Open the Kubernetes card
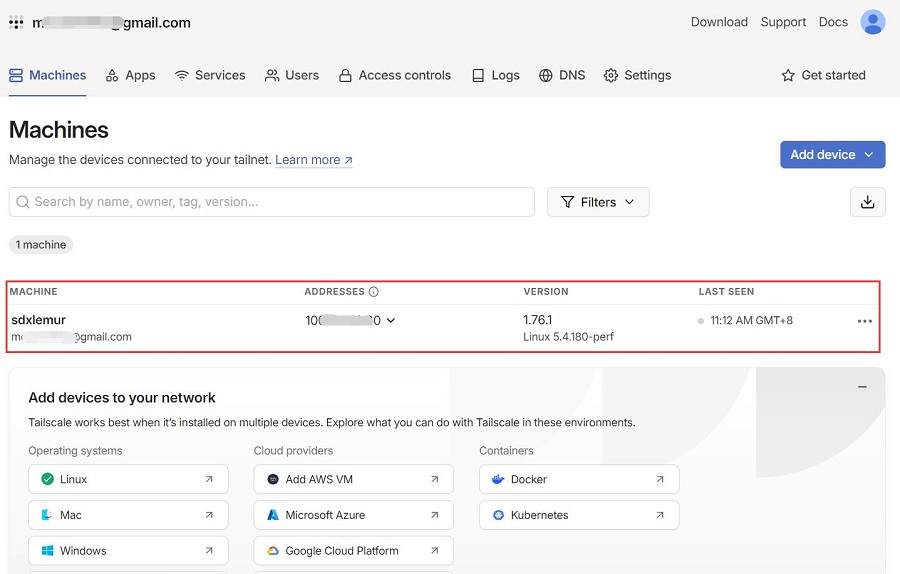This screenshot has width=900, height=574. click(579, 515)
